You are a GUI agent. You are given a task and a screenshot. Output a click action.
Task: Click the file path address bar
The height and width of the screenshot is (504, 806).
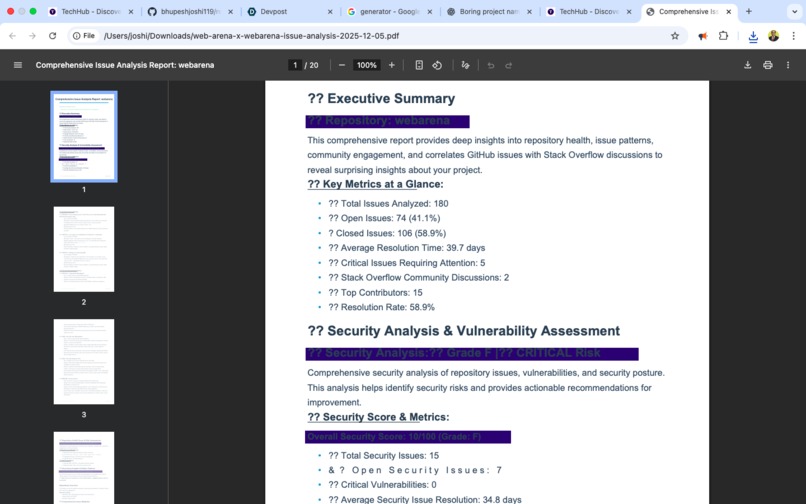[x=380, y=36]
